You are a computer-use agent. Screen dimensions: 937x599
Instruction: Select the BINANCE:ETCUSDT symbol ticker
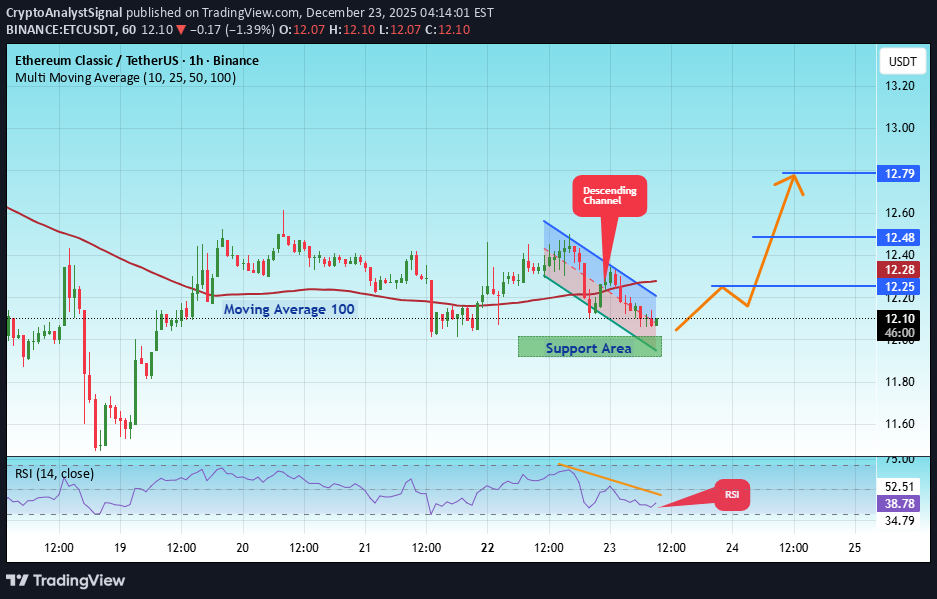point(63,30)
